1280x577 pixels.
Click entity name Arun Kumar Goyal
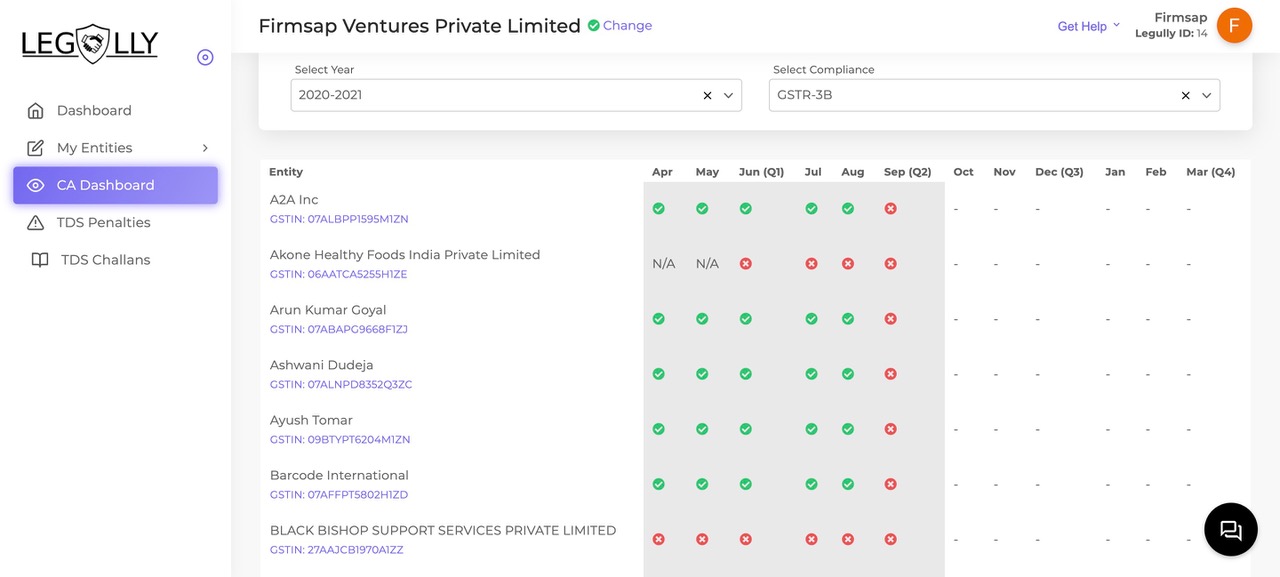(x=328, y=310)
